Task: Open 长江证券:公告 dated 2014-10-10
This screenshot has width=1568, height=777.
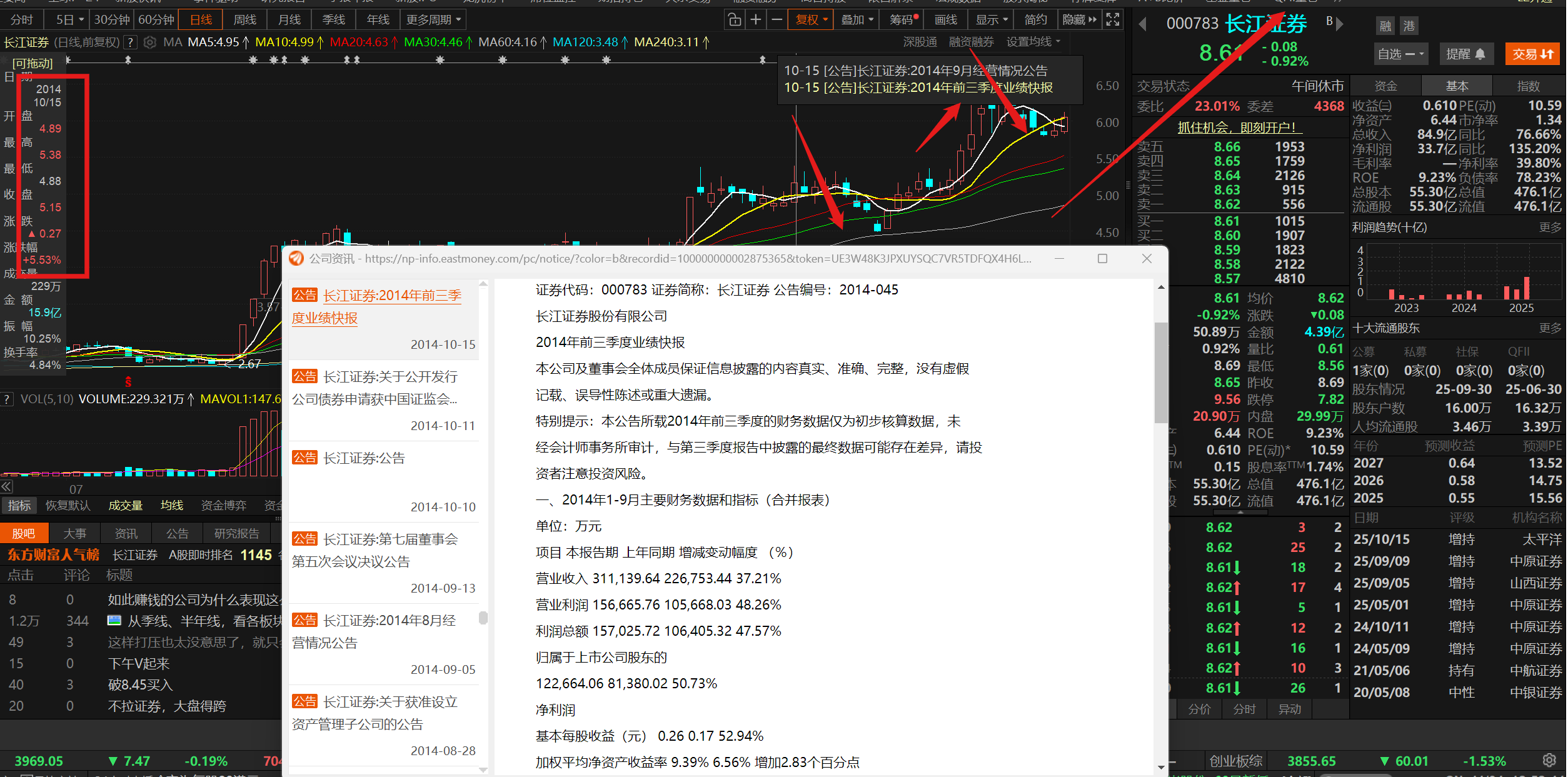Action: tap(363, 458)
